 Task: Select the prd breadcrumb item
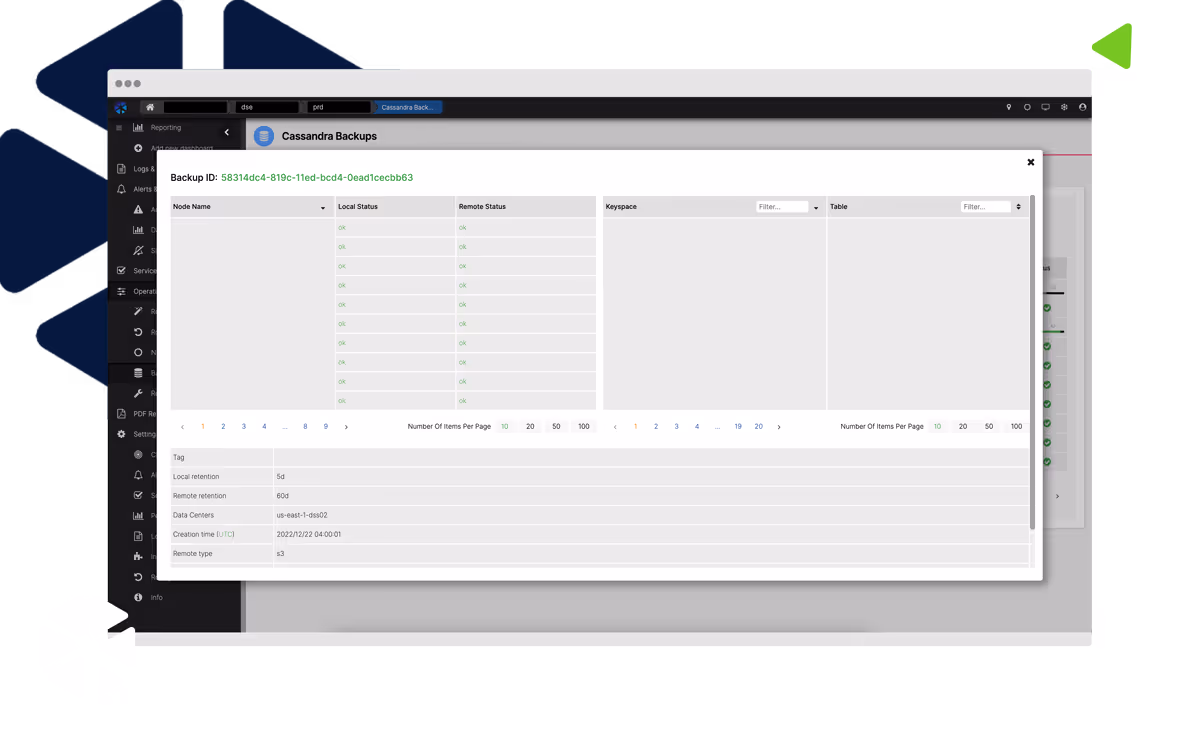[339, 107]
